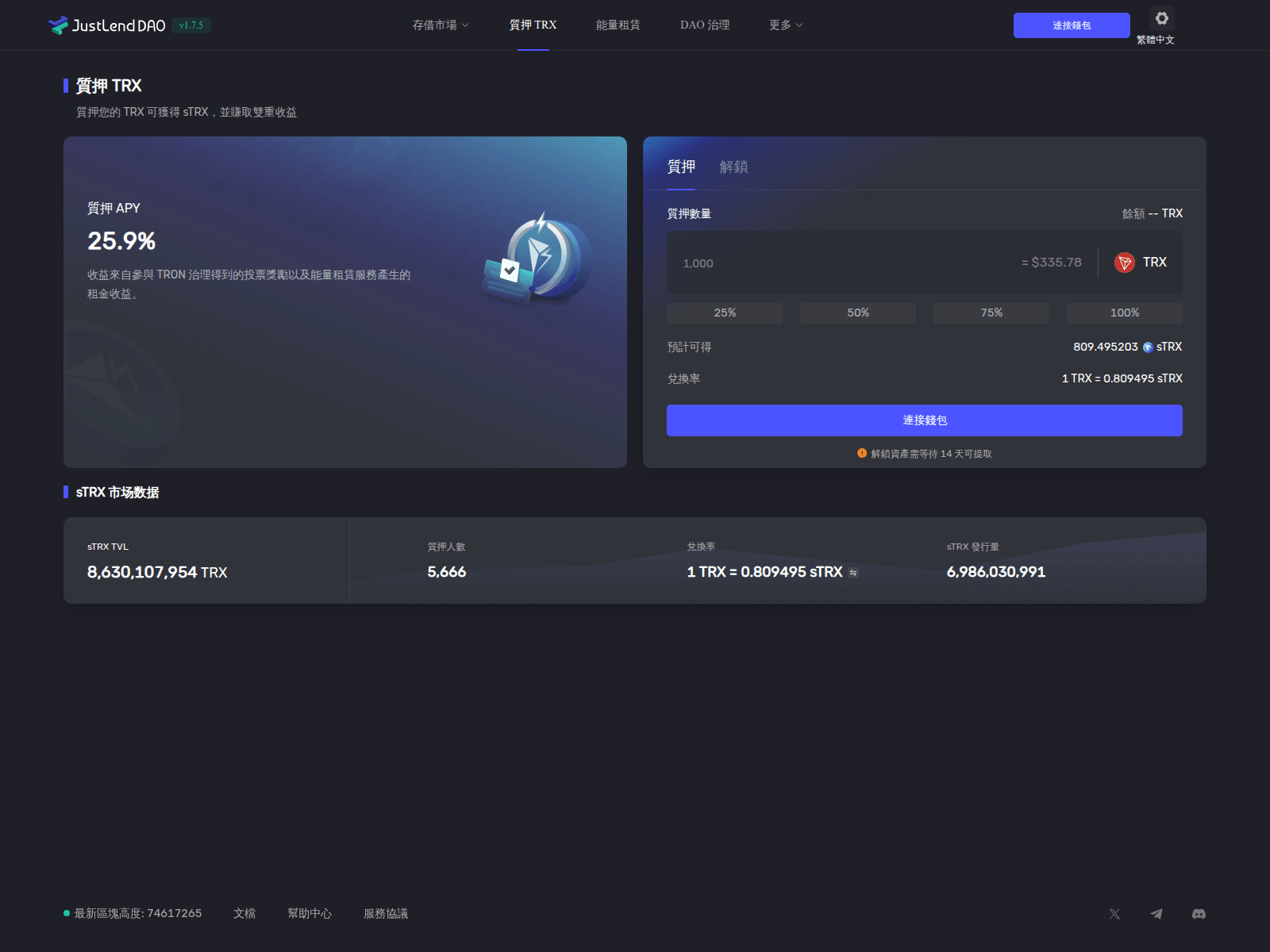Click the sTRX 市场数据 section heading
The image size is (1270, 952).
[x=117, y=493]
